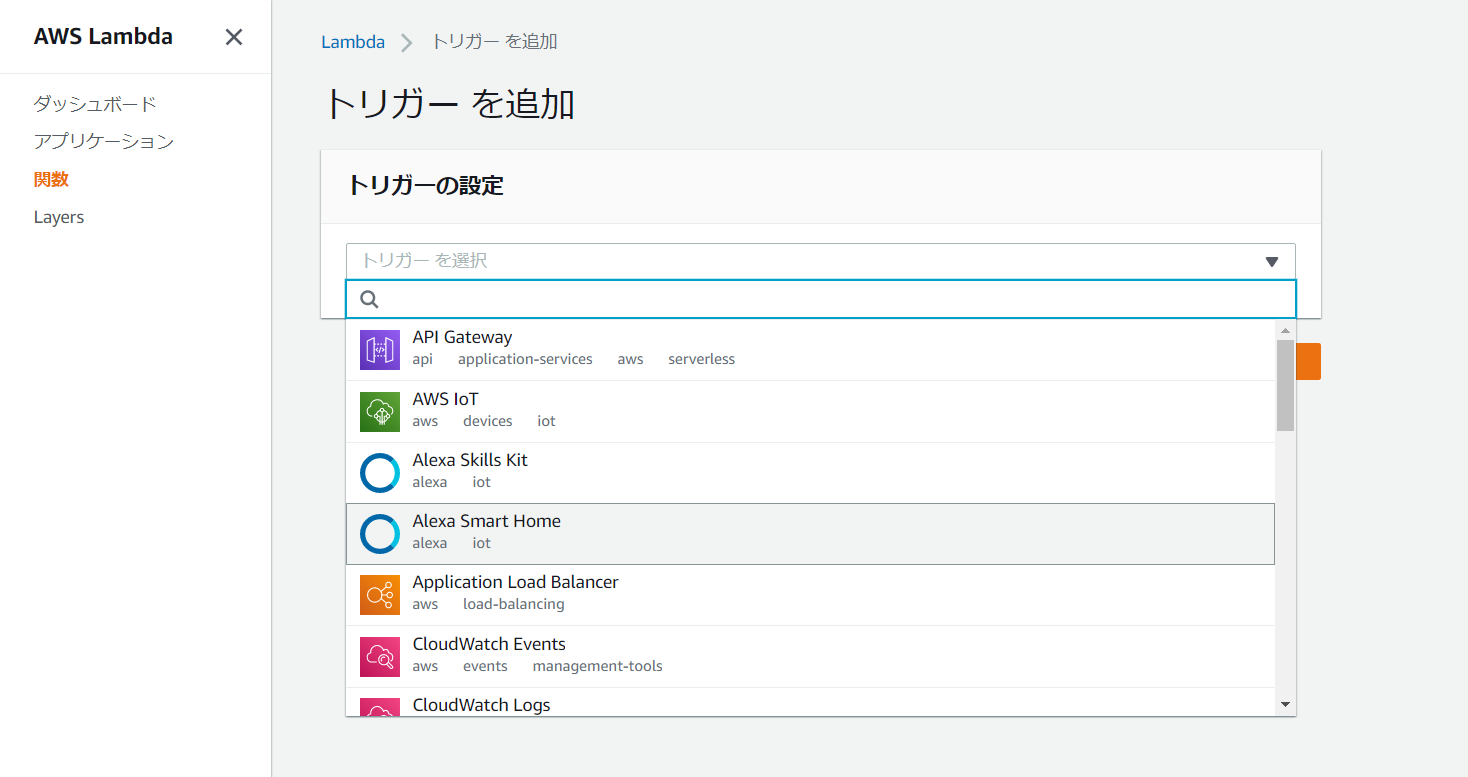Click the orange button behind the dropdown

[x=1309, y=361]
